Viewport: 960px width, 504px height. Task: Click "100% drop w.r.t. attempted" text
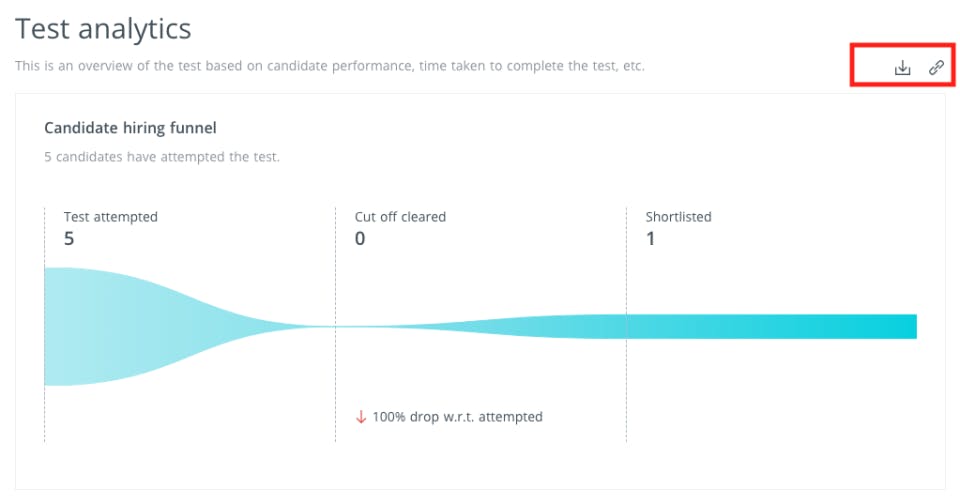(x=457, y=416)
